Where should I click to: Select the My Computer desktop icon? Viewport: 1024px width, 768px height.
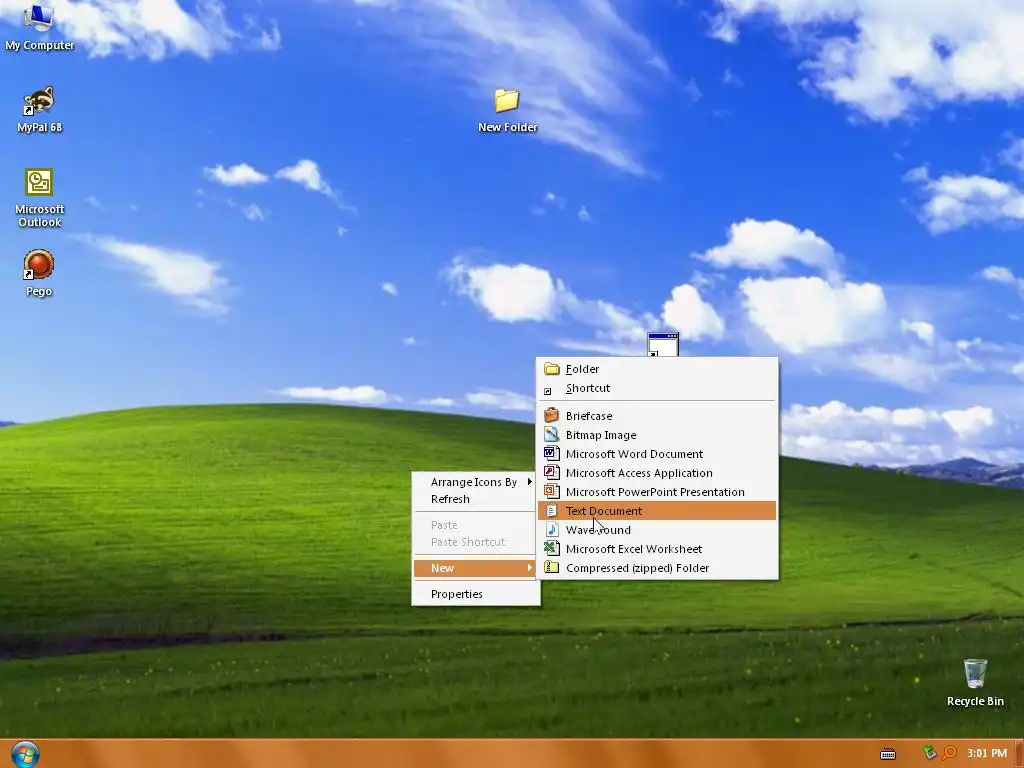click(39, 26)
